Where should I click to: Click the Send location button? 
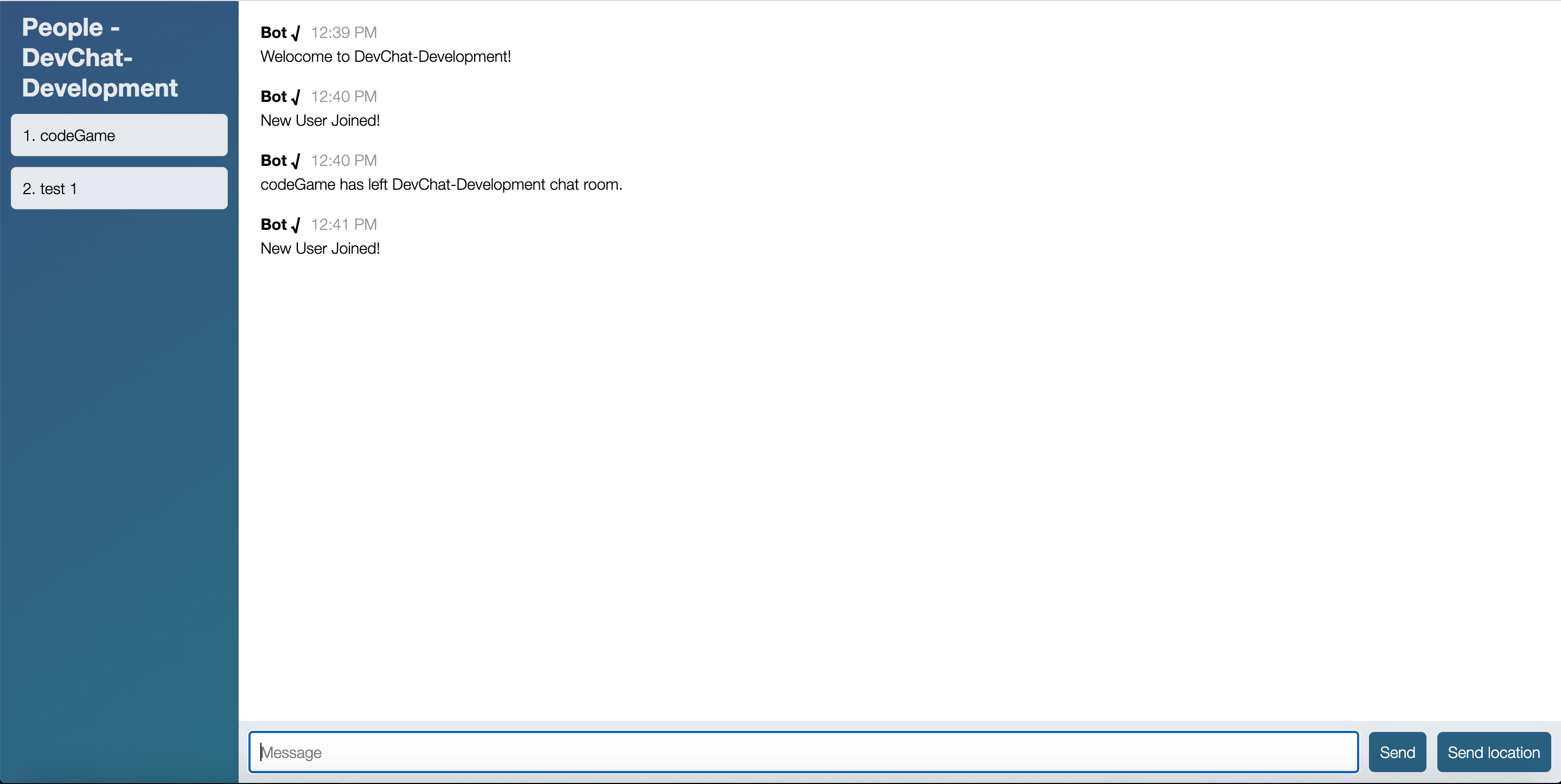pos(1493,752)
